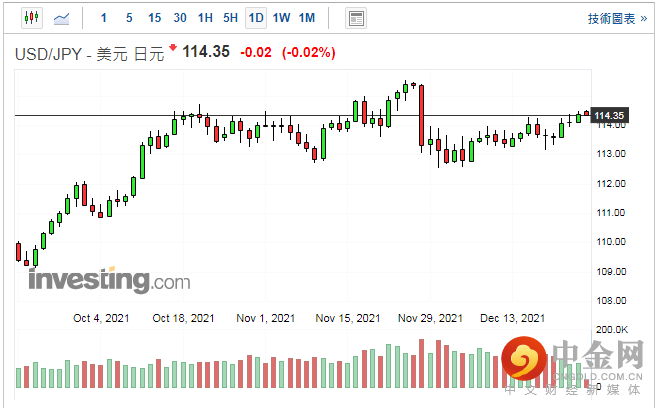
Task: Open the news overlay icon in toolbar
Action: pos(356,18)
